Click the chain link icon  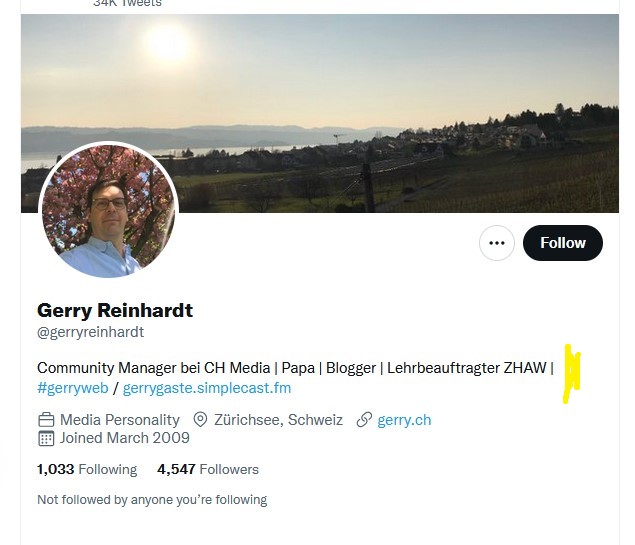click(364, 420)
